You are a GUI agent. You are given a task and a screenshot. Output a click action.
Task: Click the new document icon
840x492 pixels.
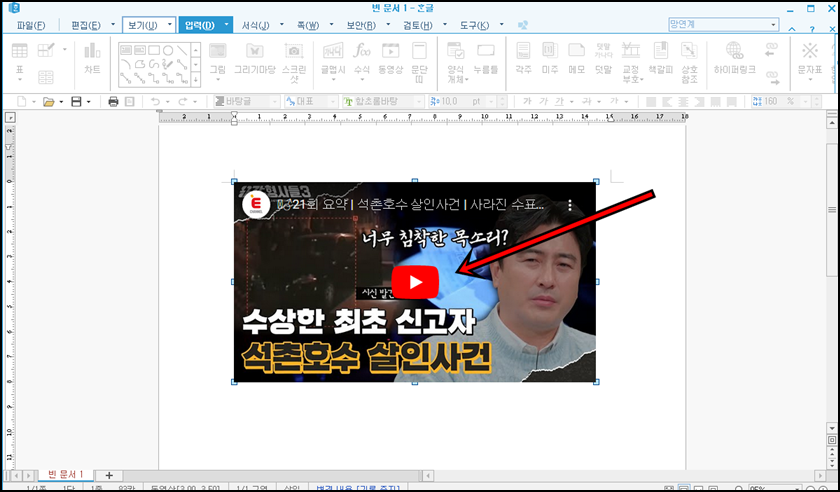tap(22, 101)
